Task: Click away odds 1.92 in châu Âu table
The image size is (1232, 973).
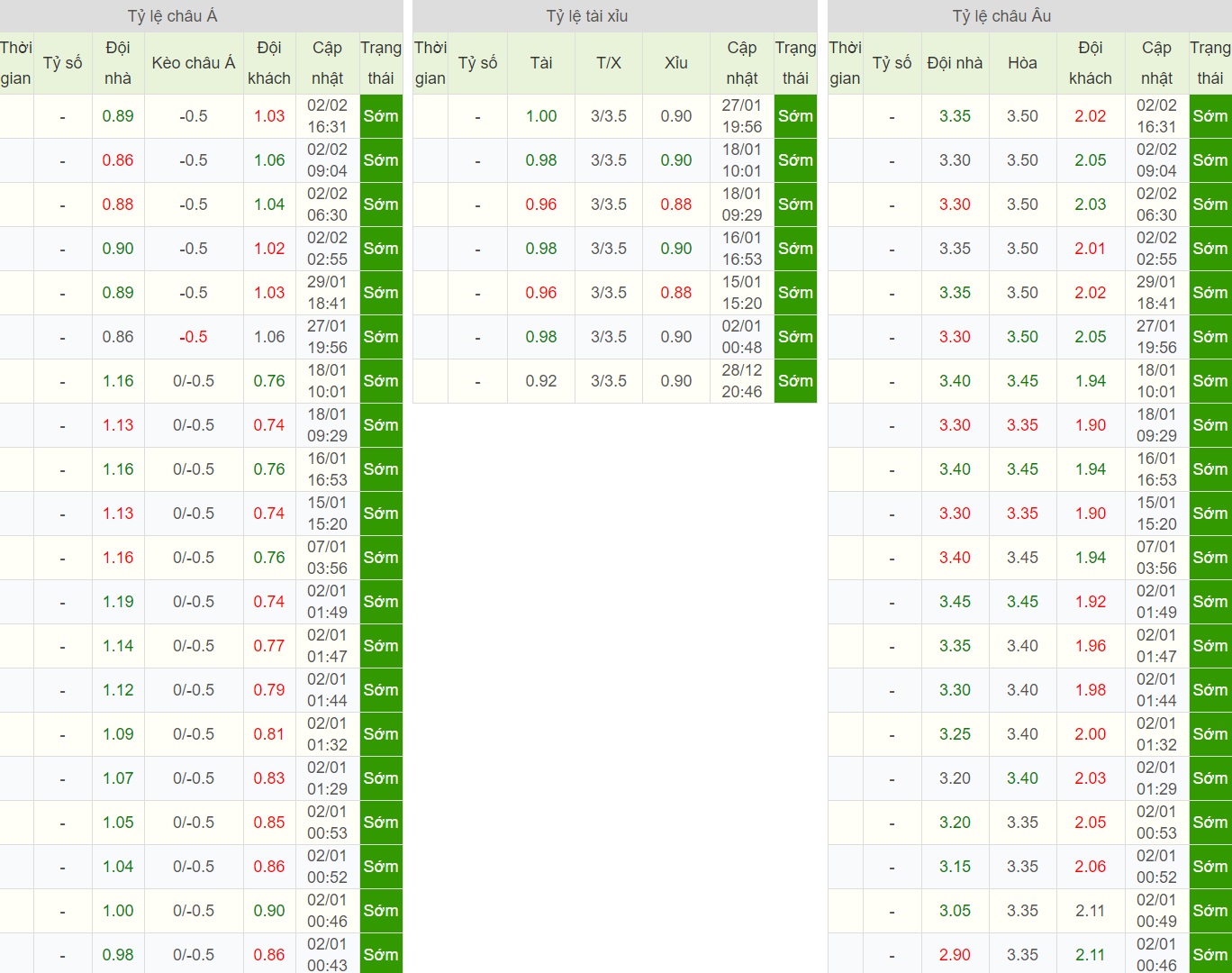Action: 1091,602
